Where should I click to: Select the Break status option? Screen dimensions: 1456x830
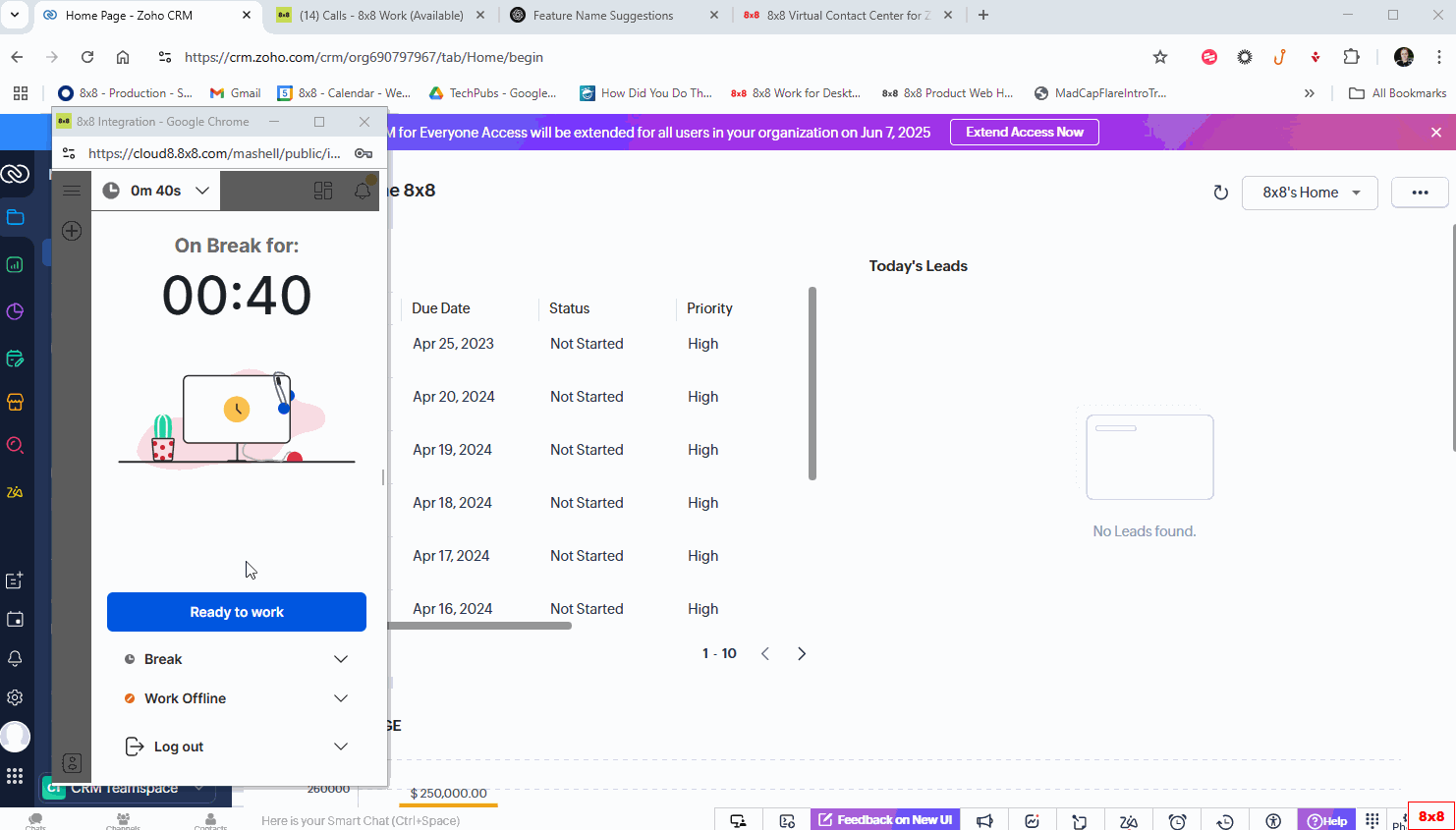pyautogui.click(x=163, y=659)
